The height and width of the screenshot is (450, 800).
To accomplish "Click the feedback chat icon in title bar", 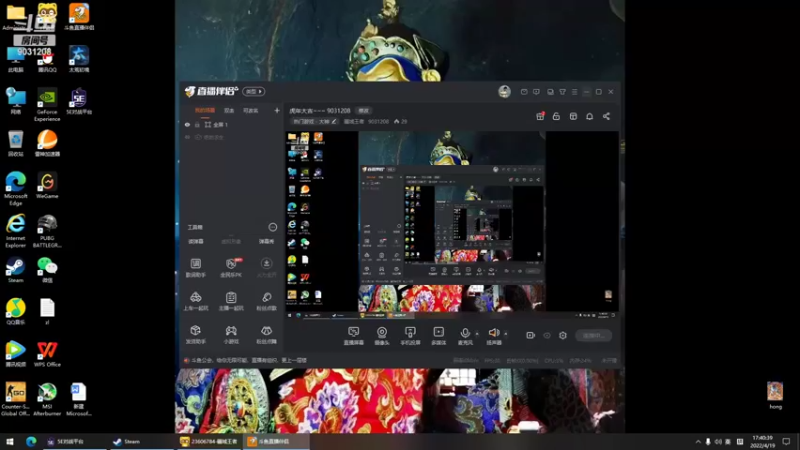I will [x=536, y=92].
